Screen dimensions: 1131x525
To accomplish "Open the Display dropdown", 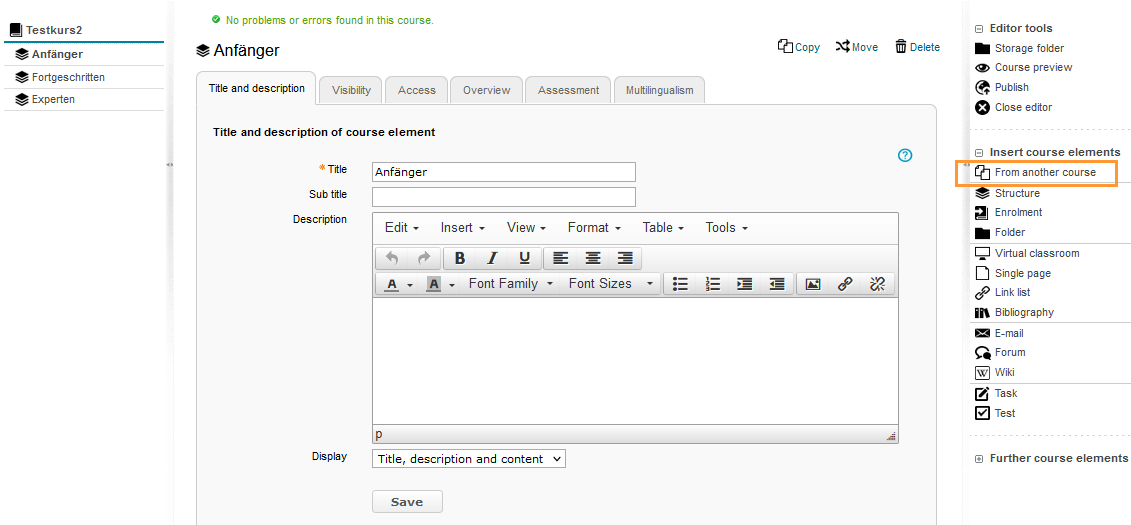I will (x=468, y=459).
